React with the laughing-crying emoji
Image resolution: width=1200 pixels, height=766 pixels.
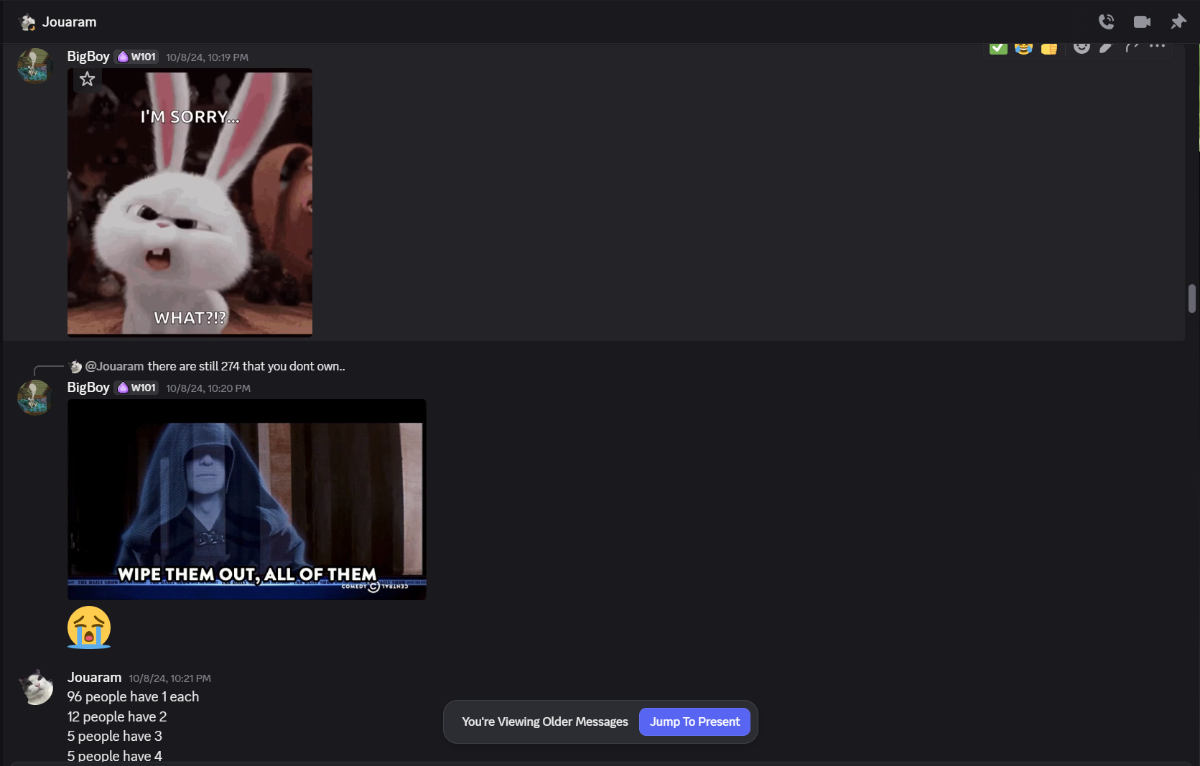coord(1023,47)
